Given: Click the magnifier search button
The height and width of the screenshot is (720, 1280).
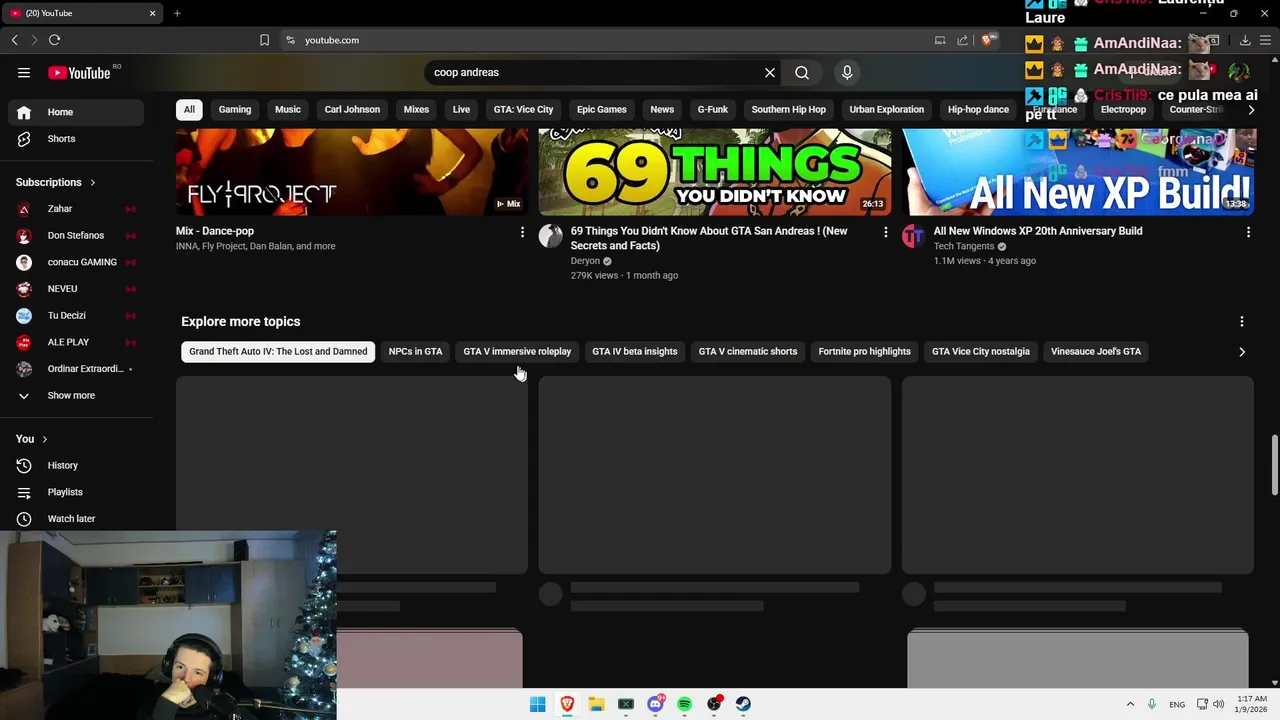Looking at the screenshot, I should click(x=802, y=72).
